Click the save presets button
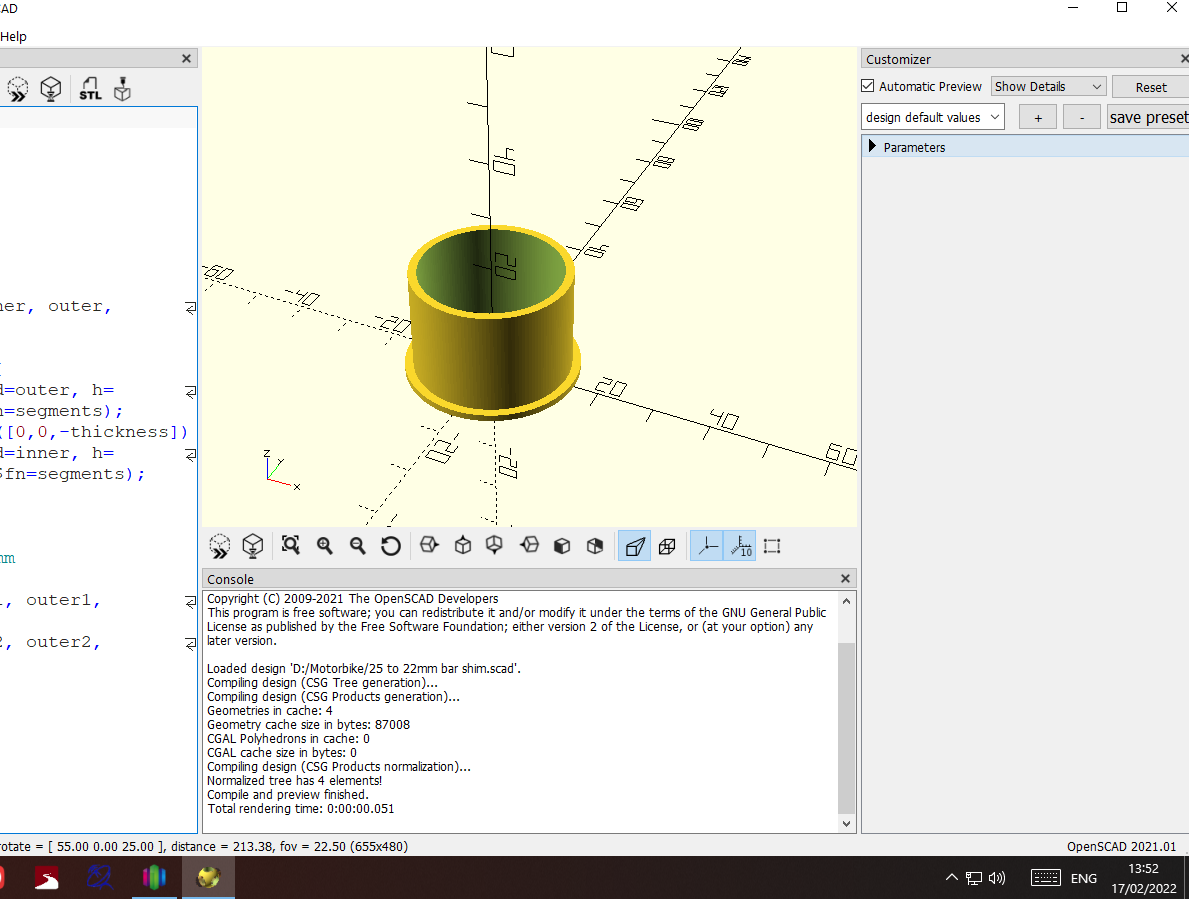This screenshot has height=911, width=1203. click(1148, 117)
